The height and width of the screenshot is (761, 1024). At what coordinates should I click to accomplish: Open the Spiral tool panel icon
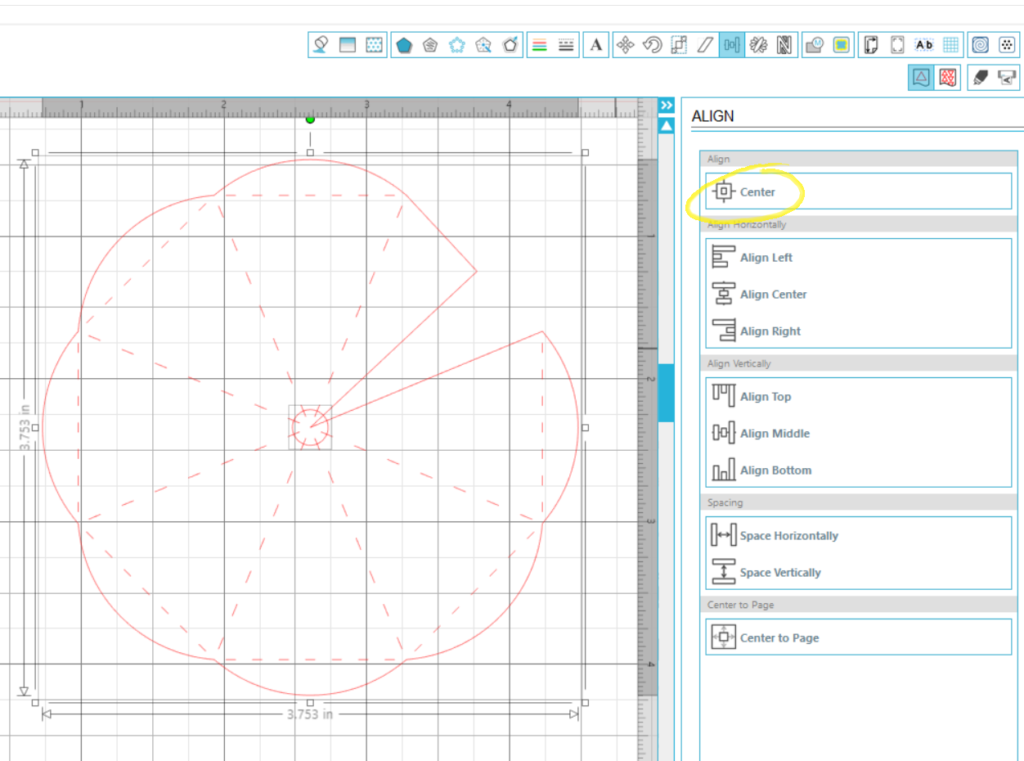click(x=980, y=45)
